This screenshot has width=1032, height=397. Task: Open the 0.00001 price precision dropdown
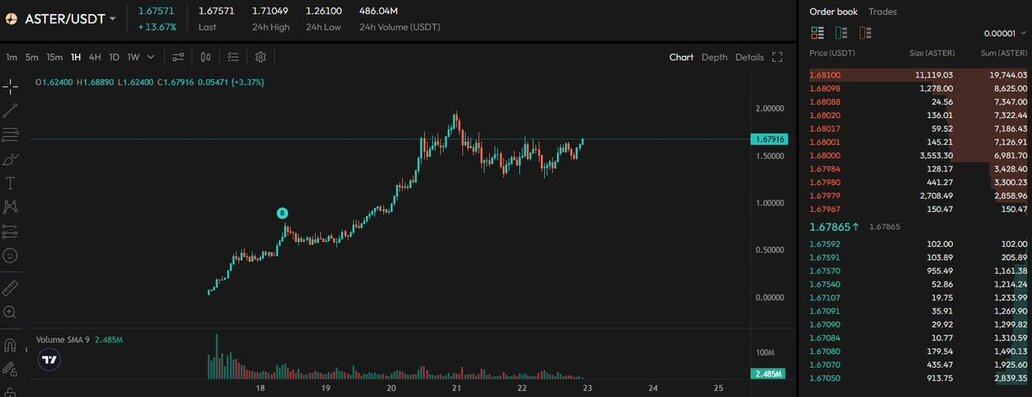click(x=1005, y=34)
